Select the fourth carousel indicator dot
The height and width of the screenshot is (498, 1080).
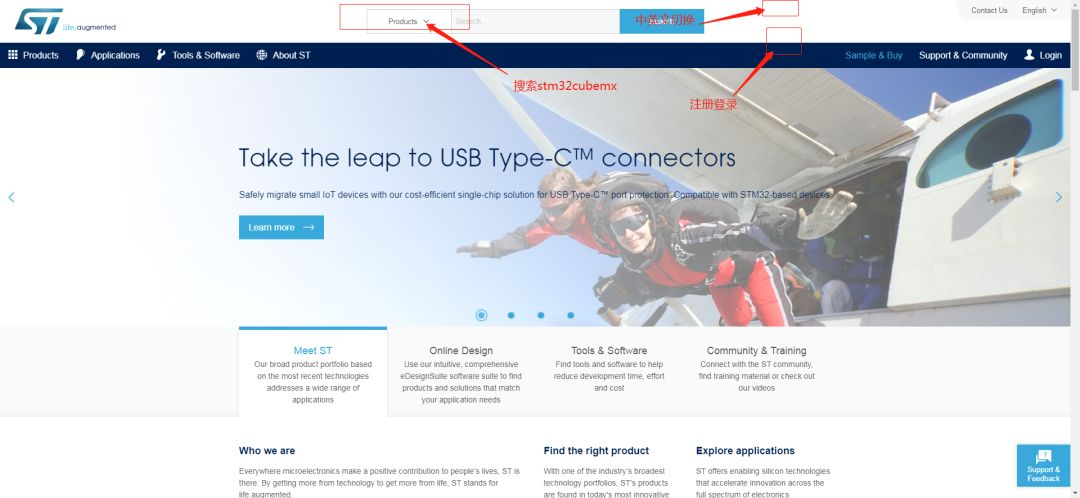click(571, 315)
